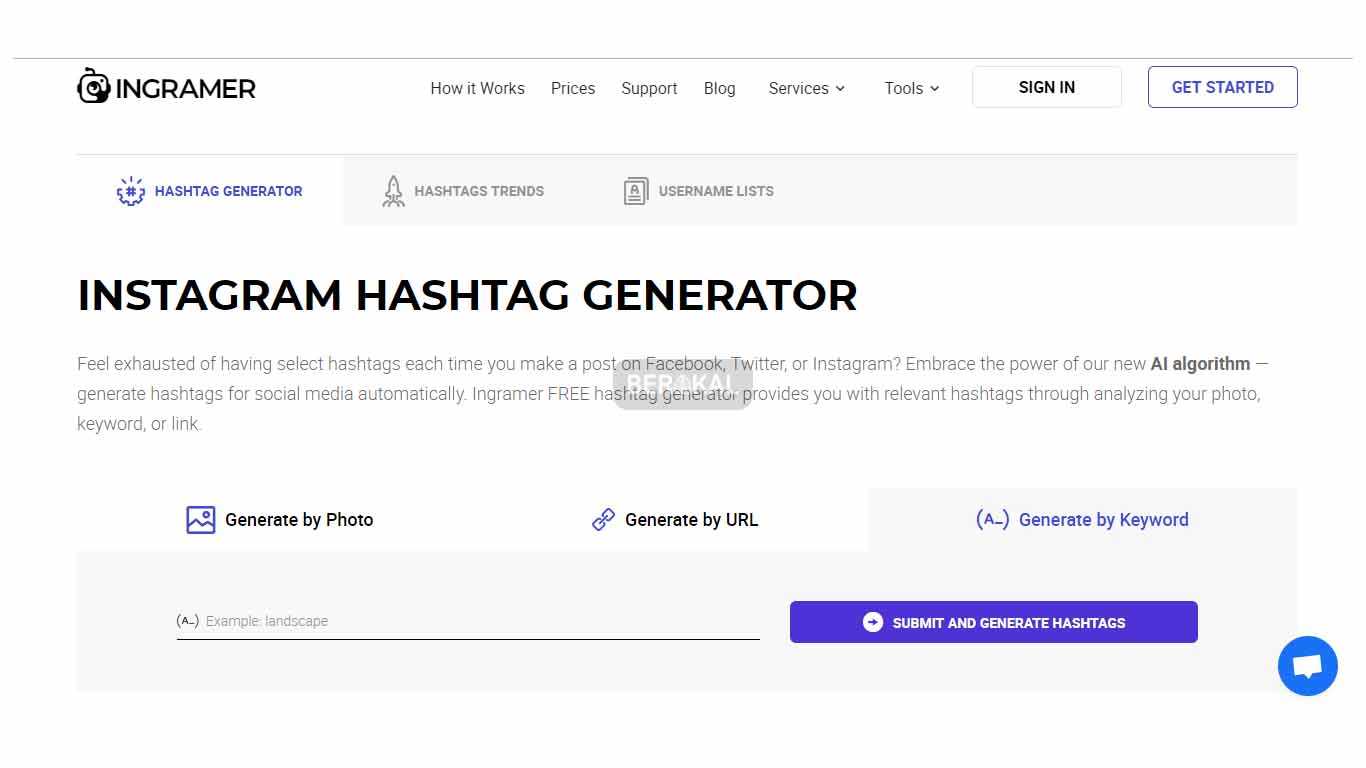Click the Ingramer robot logo icon
The image size is (1366, 768).
point(94,86)
